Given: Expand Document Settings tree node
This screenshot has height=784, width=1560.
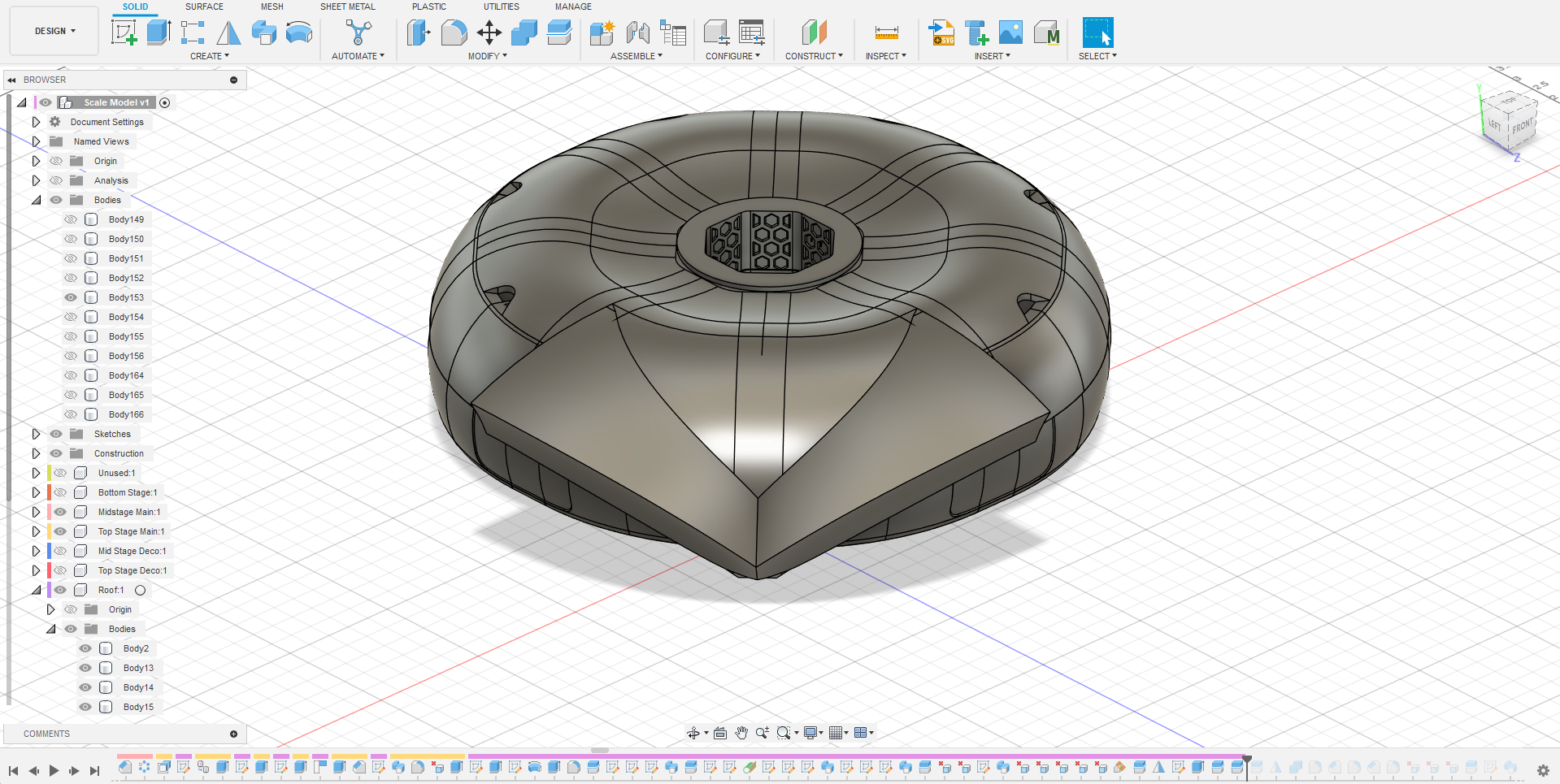Looking at the screenshot, I should pyautogui.click(x=36, y=122).
